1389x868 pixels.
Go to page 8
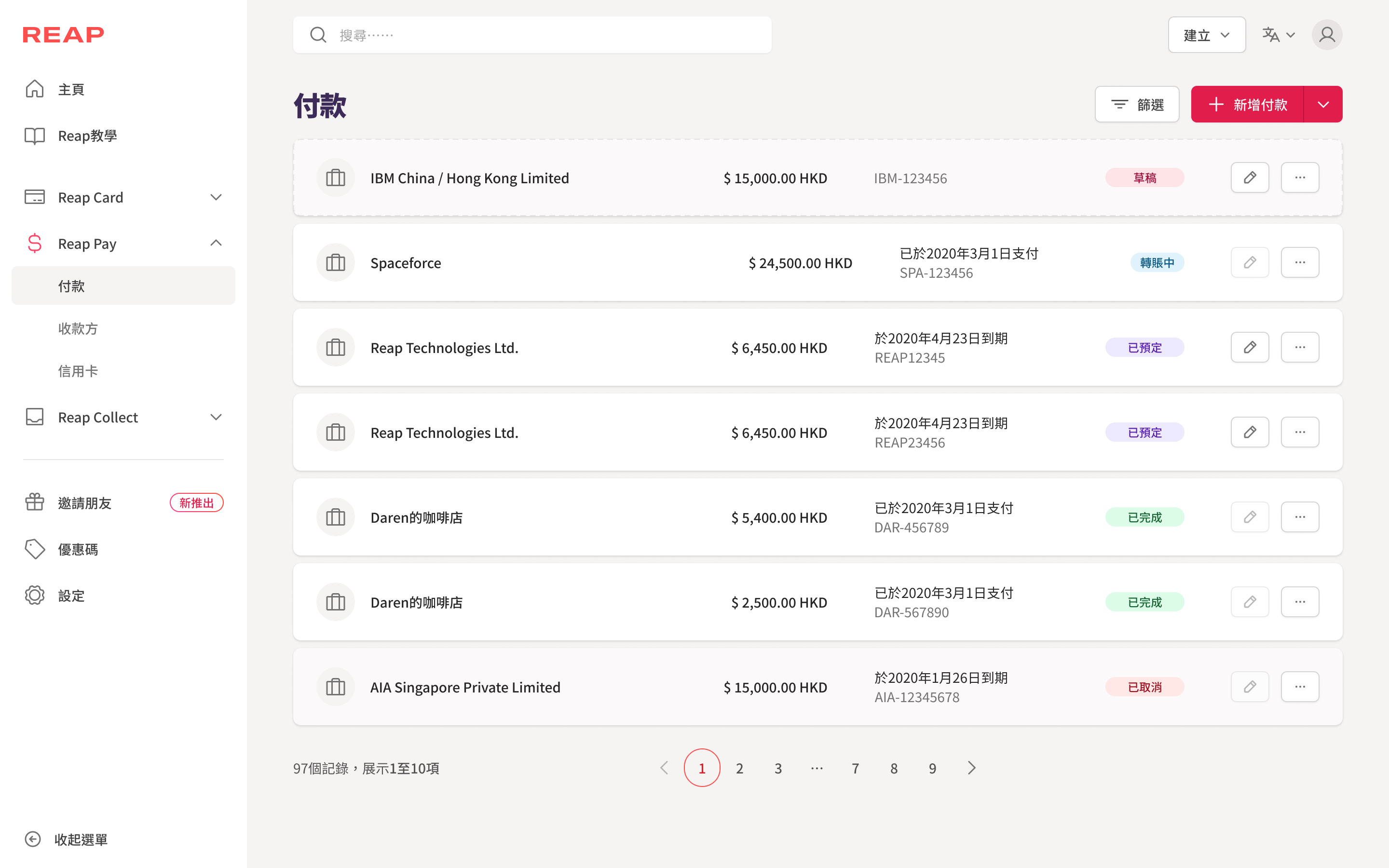tap(894, 768)
